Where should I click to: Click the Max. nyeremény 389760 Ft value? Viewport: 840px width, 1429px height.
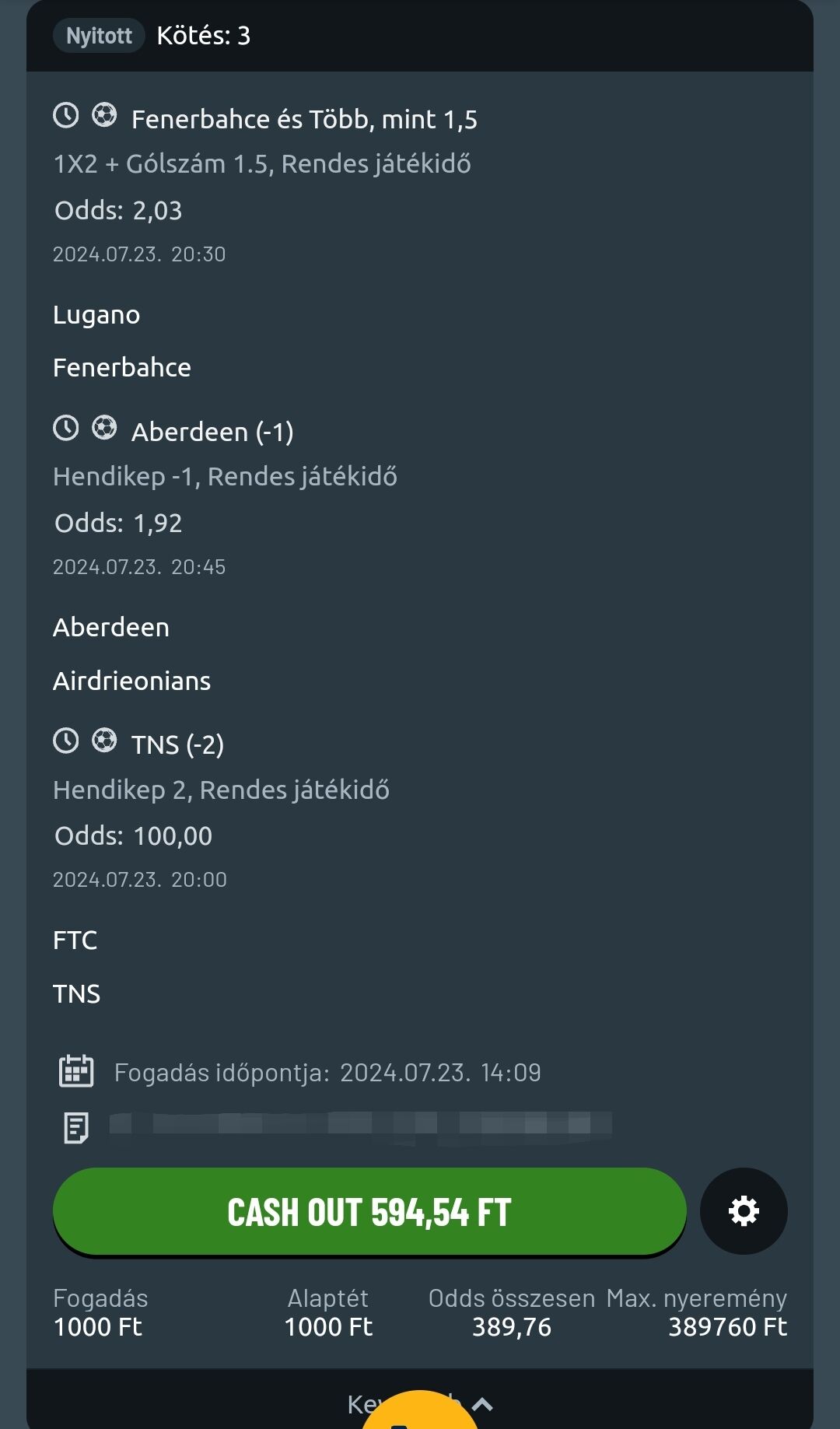click(x=727, y=1327)
